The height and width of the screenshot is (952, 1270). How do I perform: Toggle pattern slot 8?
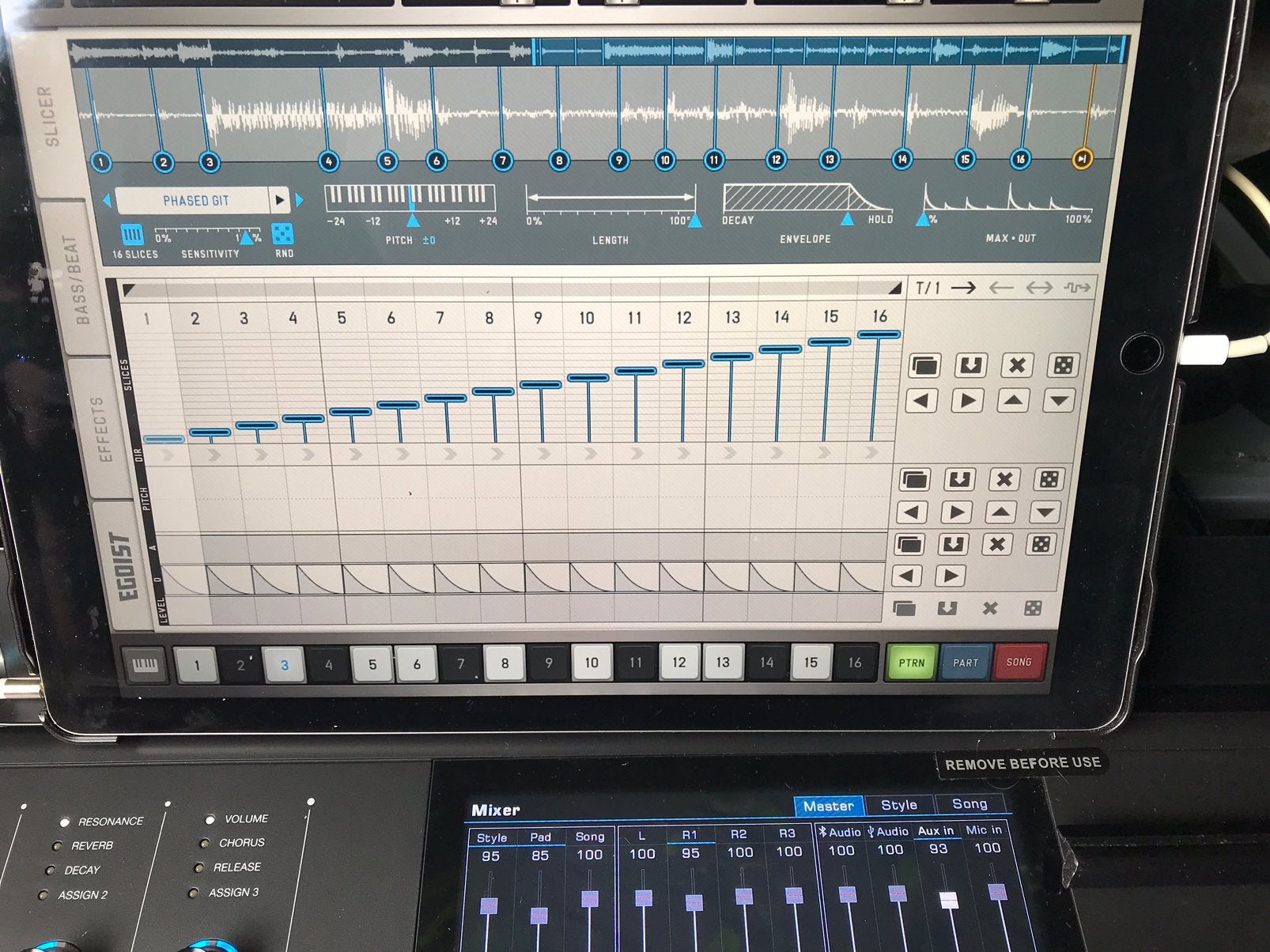505,663
